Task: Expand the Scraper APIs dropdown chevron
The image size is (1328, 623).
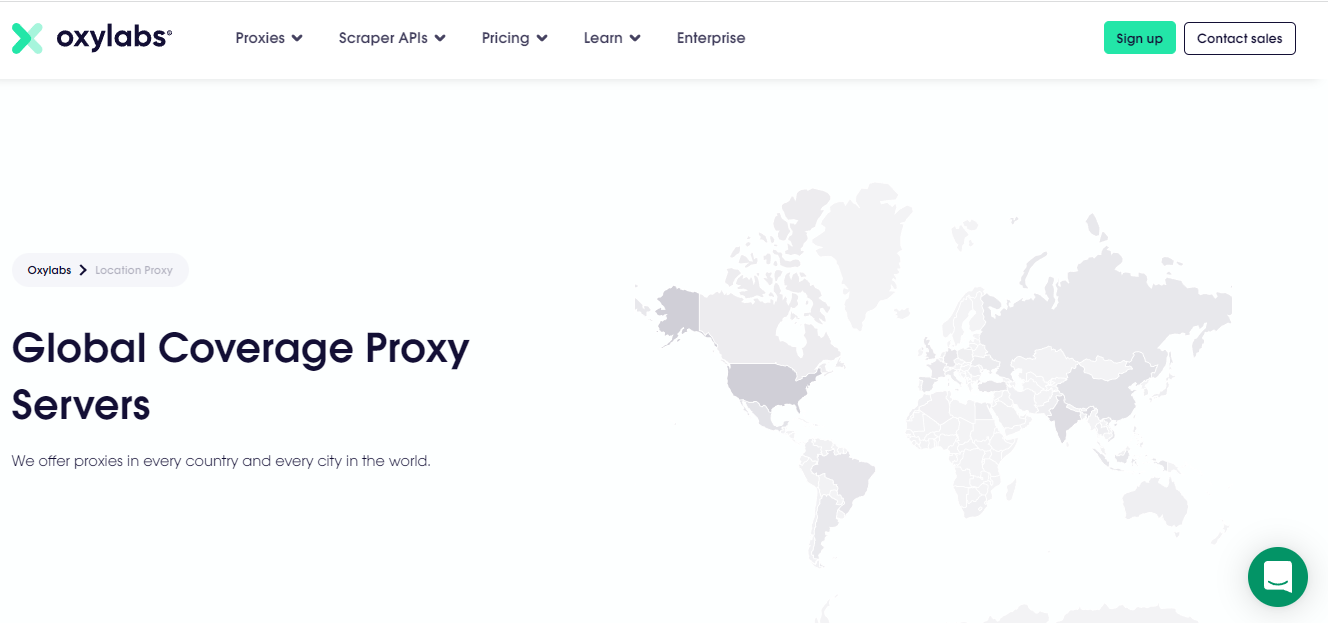Action: (440, 38)
